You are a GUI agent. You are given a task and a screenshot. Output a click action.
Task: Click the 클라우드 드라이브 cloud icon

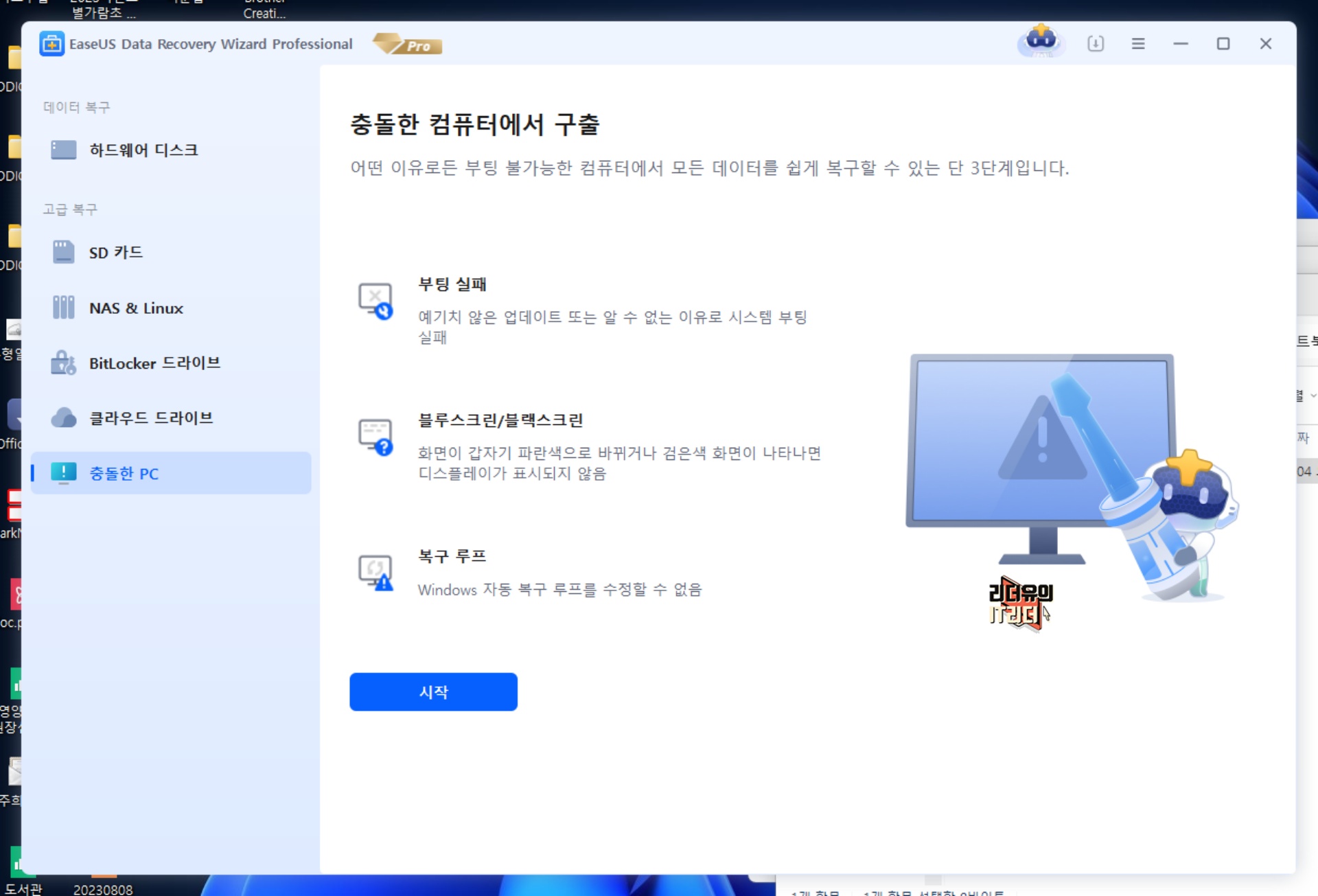tap(63, 417)
